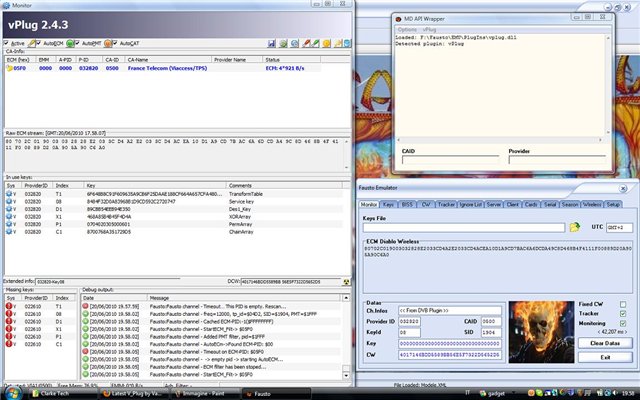
Task: Toggle the Active checkbox in vPlug
Action: tap(6, 43)
